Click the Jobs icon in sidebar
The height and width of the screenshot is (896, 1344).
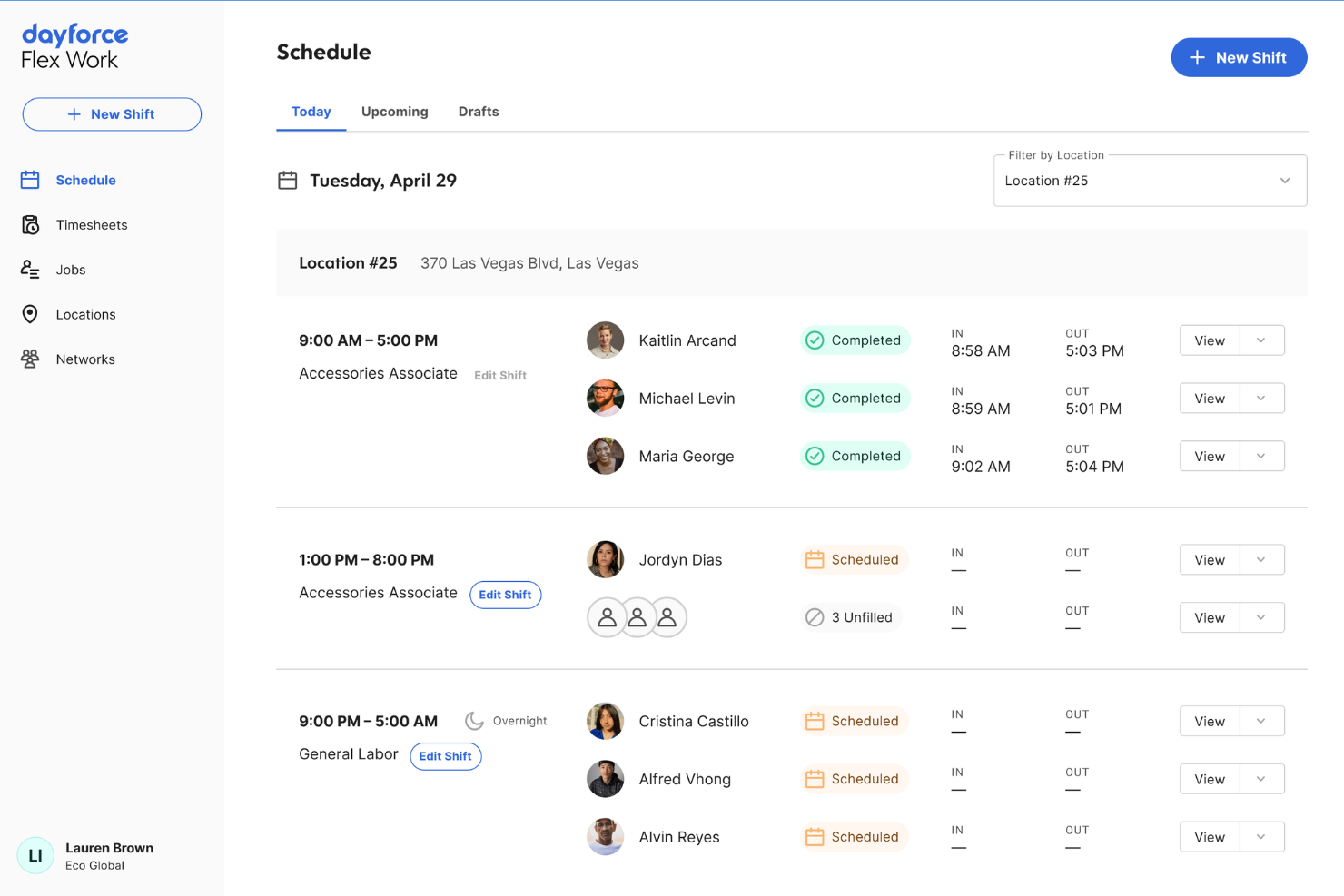click(30, 270)
